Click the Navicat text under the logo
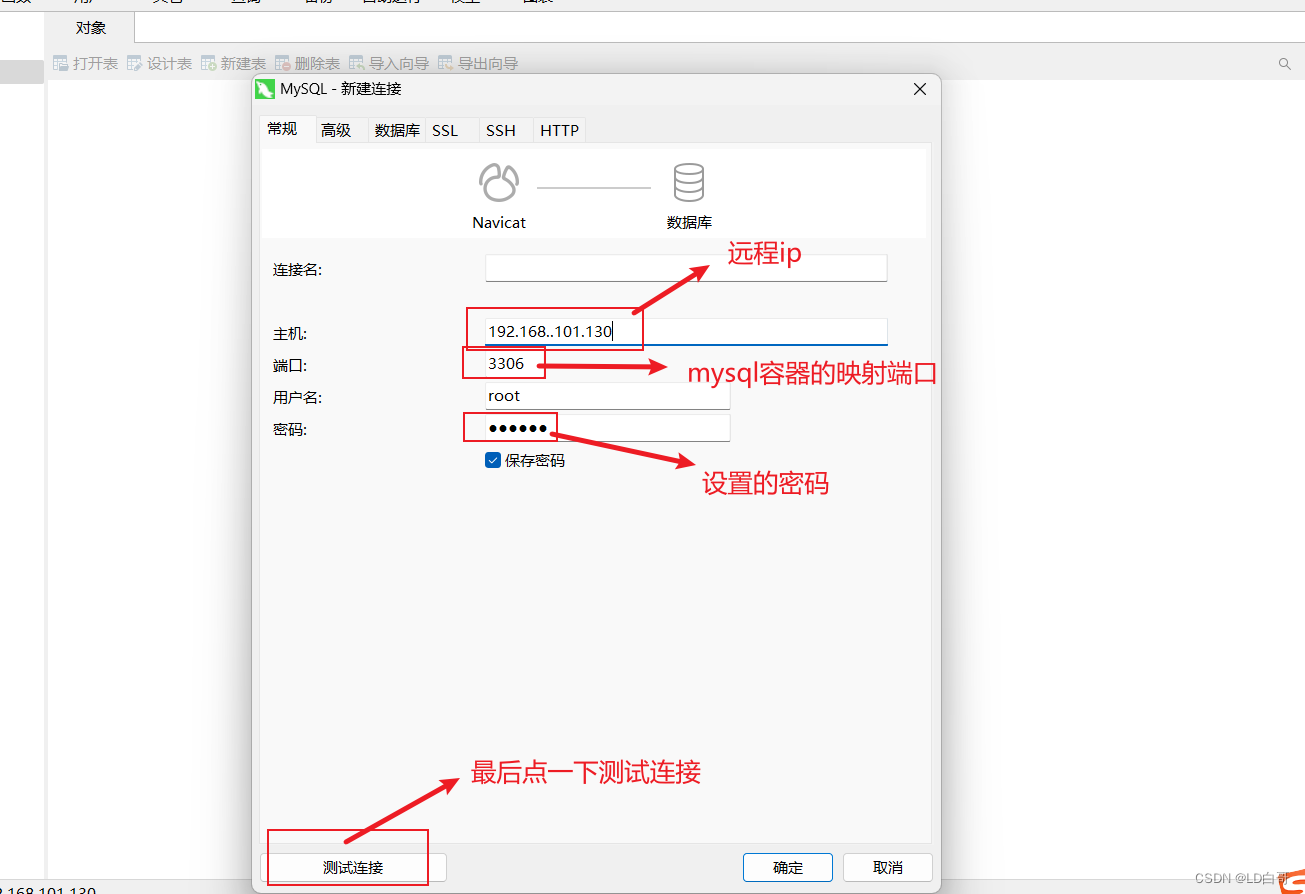This screenshot has width=1305, height=894. pos(499,222)
